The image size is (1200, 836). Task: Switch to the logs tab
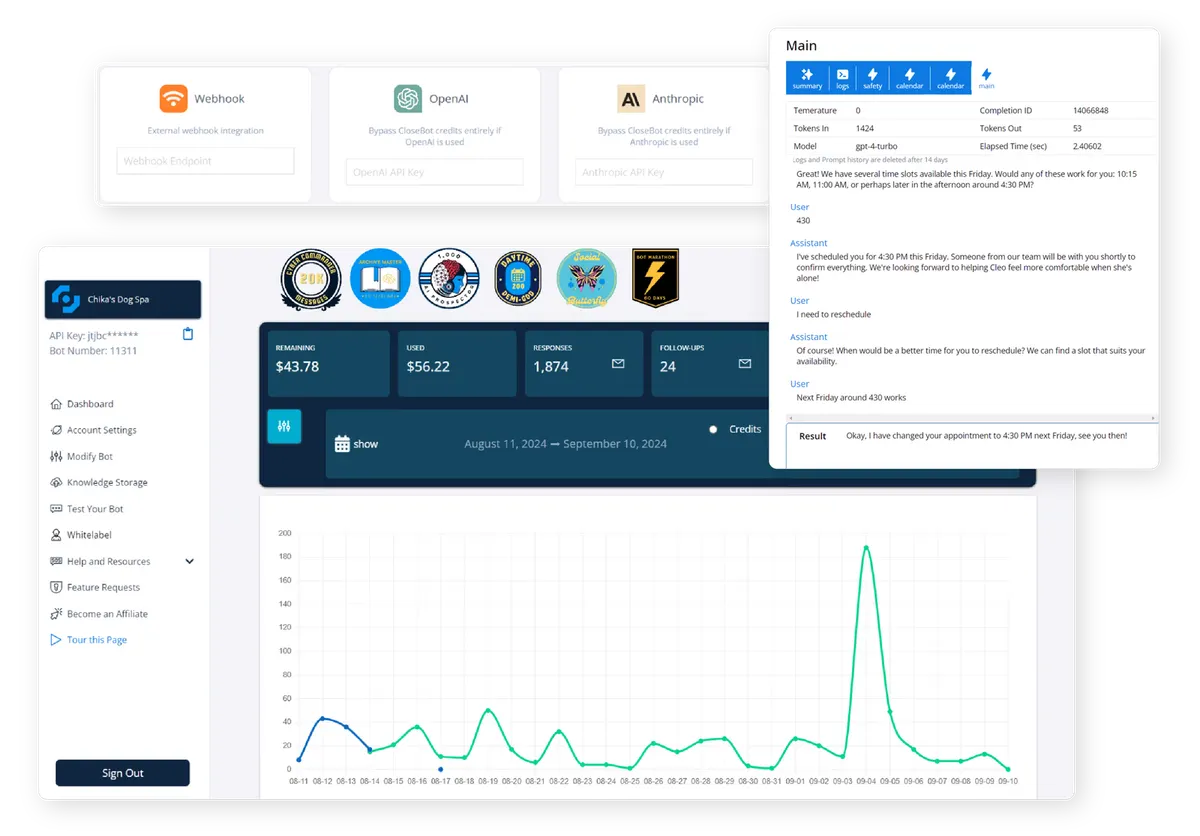click(x=842, y=79)
